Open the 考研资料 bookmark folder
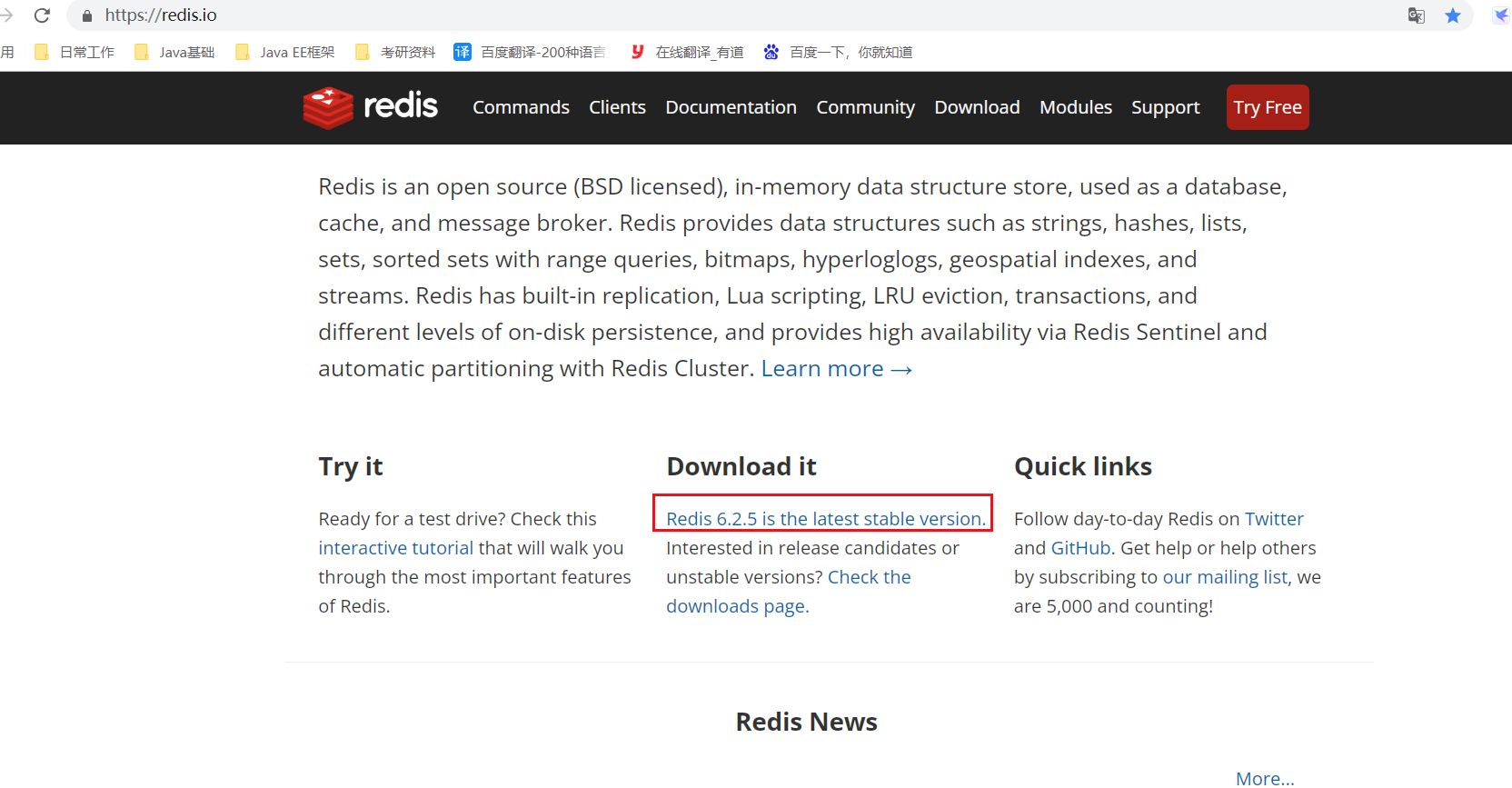Image resolution: width=1512 pixels, height=788 pixels. pos(395,53)
